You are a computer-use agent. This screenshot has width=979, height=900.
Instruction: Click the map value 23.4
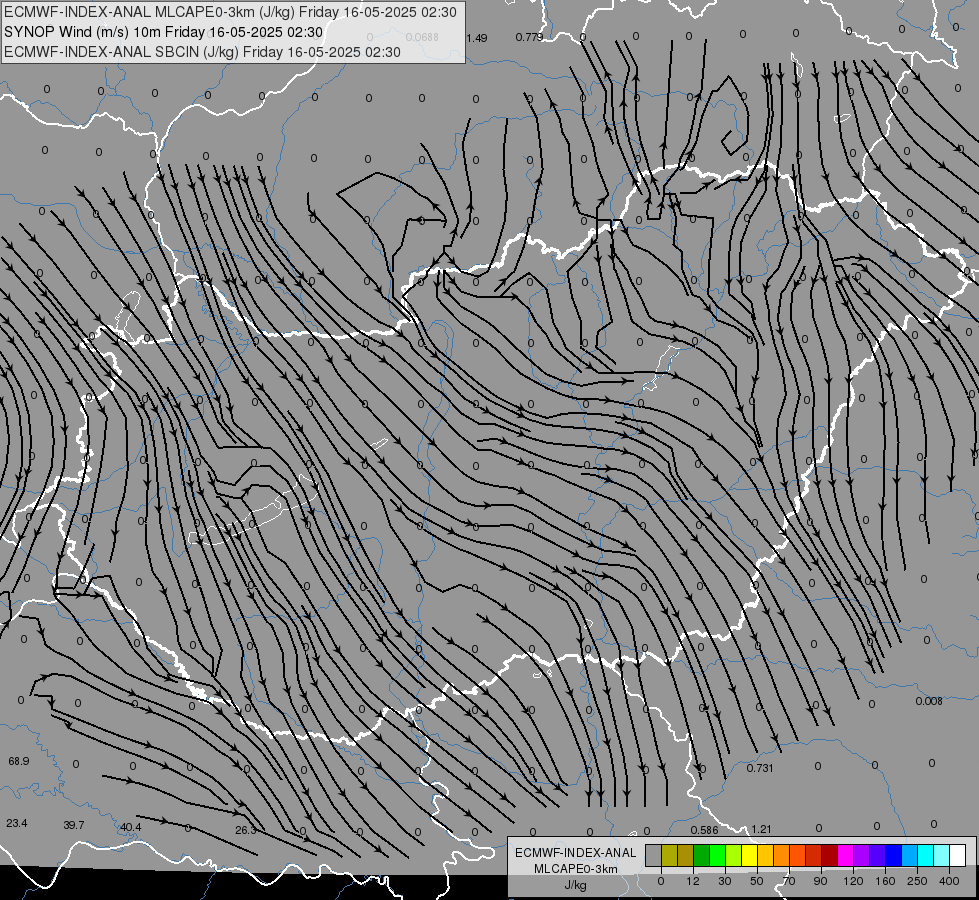click(17, 823)
